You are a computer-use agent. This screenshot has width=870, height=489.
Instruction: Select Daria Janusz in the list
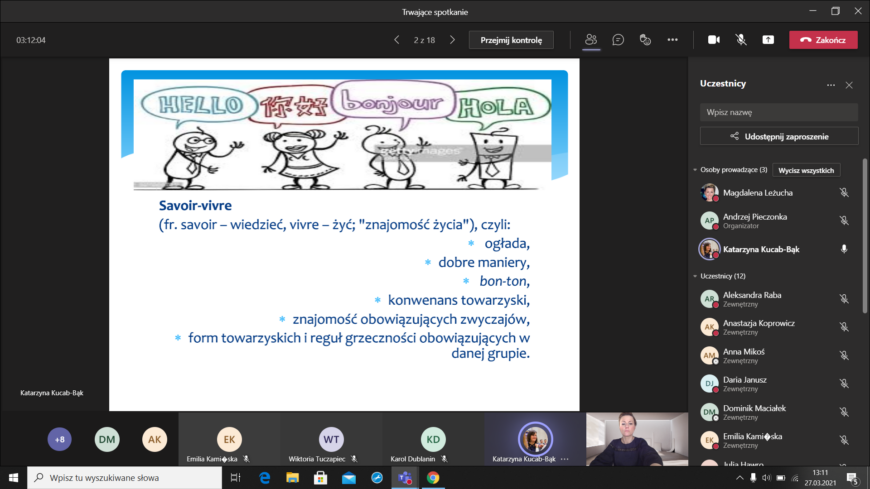coord(775,384)
